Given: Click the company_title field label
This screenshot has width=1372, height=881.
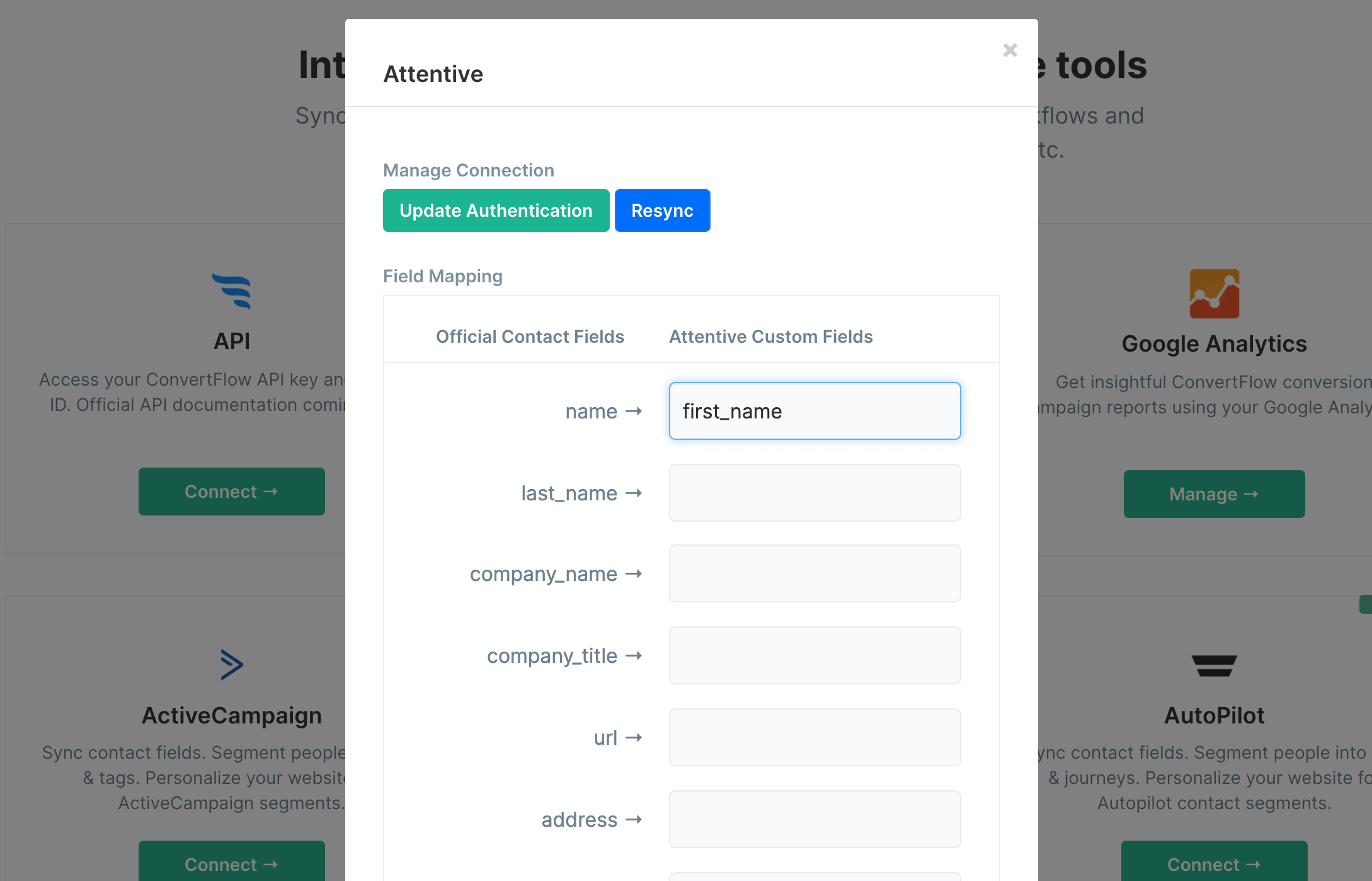Looking at the screenshot, I should tap(552, 656).
